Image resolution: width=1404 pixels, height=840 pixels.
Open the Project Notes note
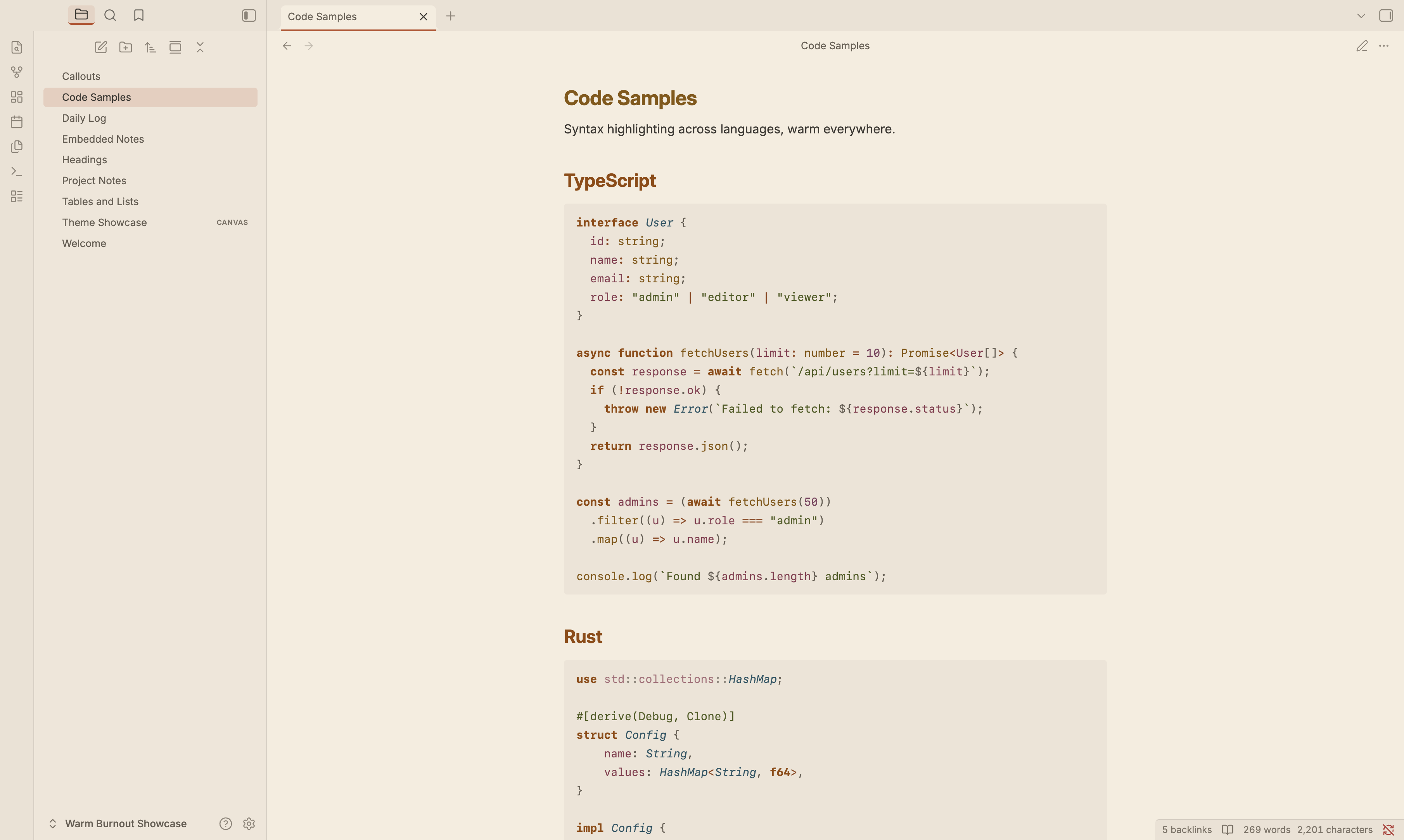click(150, 181)
